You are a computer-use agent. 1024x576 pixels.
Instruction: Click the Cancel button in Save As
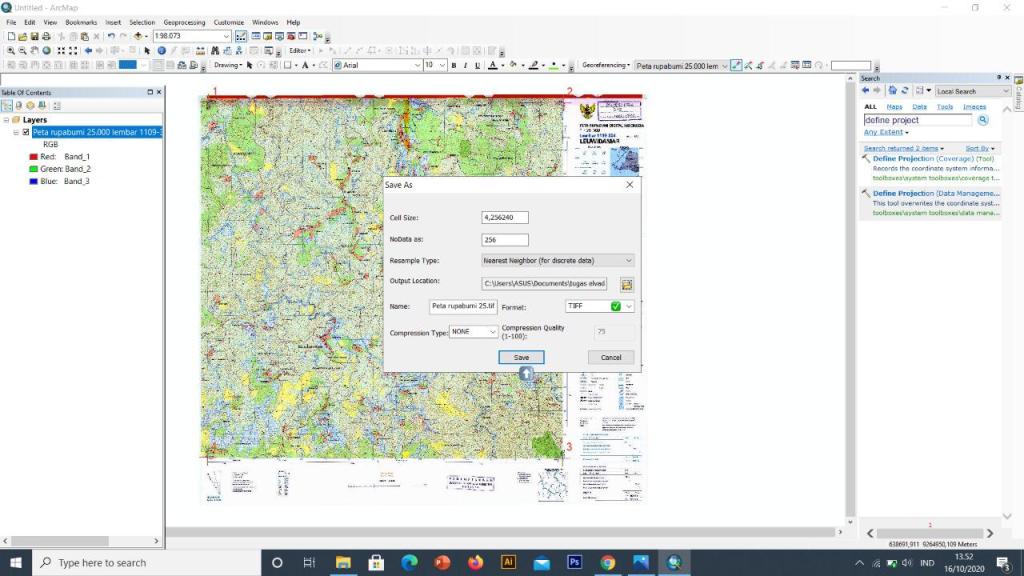click(611, 357)
